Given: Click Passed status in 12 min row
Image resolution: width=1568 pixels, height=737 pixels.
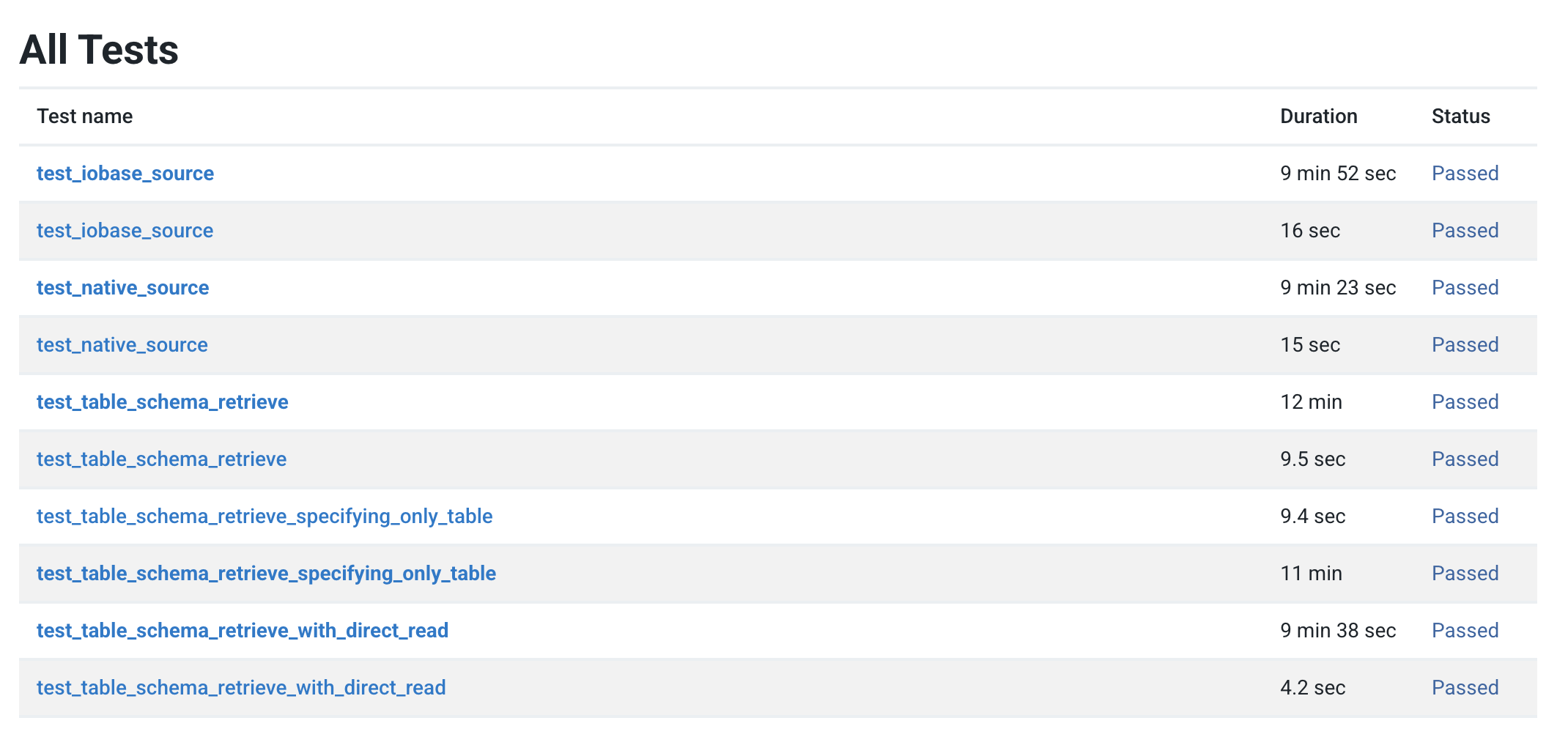Looking at the screenshot, I should [1465, 402].
